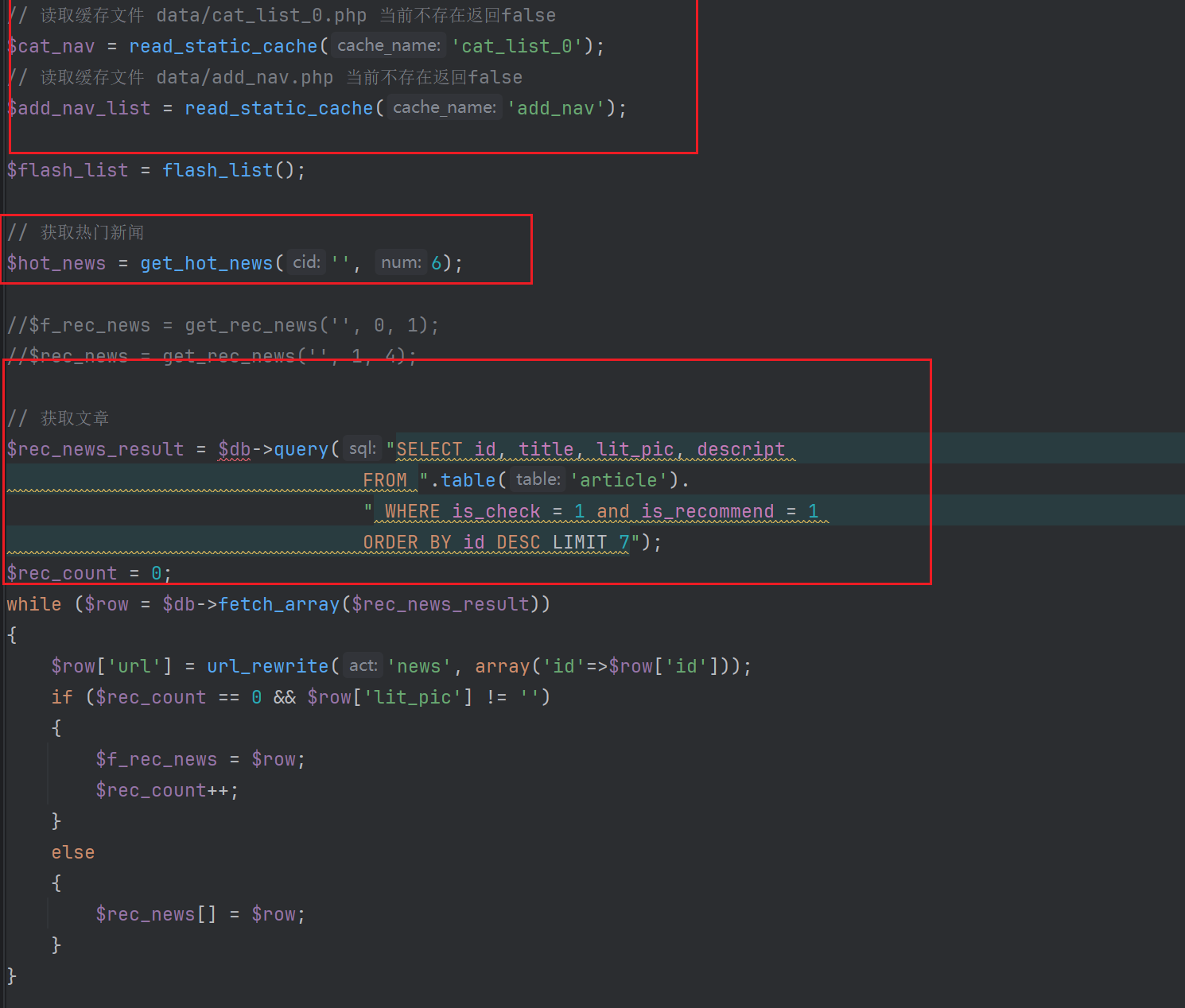Click the num: parameter hint

click(401, 262)
